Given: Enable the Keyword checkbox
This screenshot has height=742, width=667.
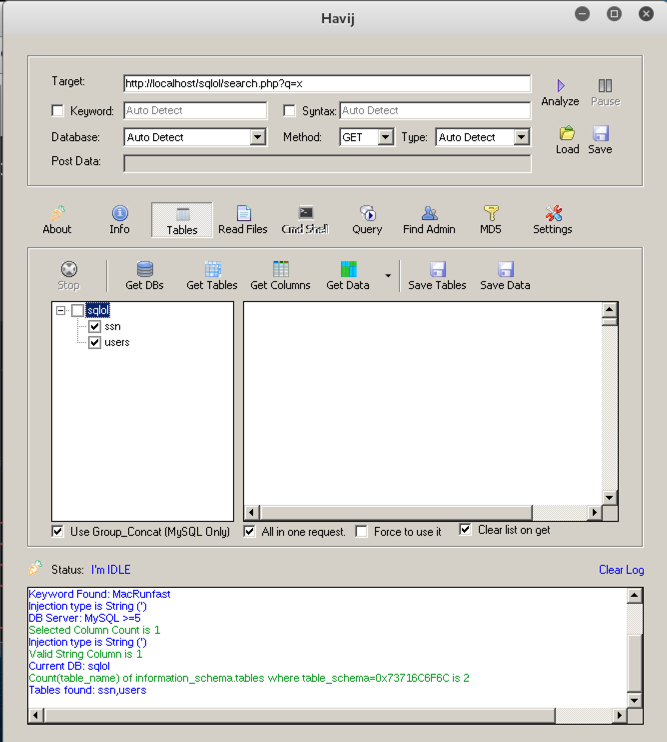Looking at the screenshot, I should click(58, 111).
